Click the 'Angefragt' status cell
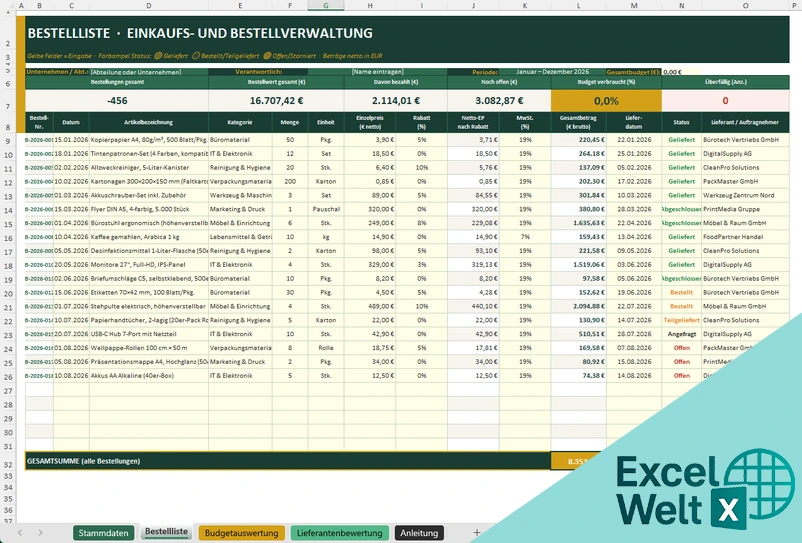 click(681, 334)
